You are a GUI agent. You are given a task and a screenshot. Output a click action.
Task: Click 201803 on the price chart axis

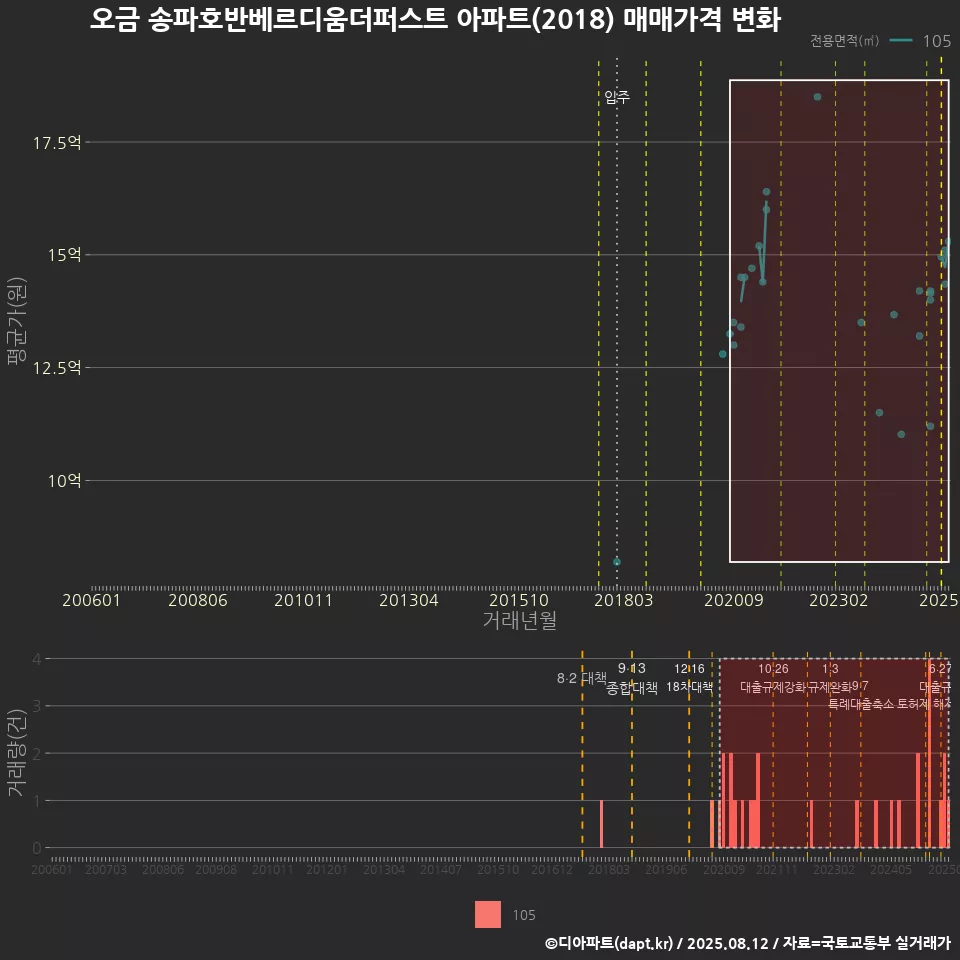tap(624, 600)
